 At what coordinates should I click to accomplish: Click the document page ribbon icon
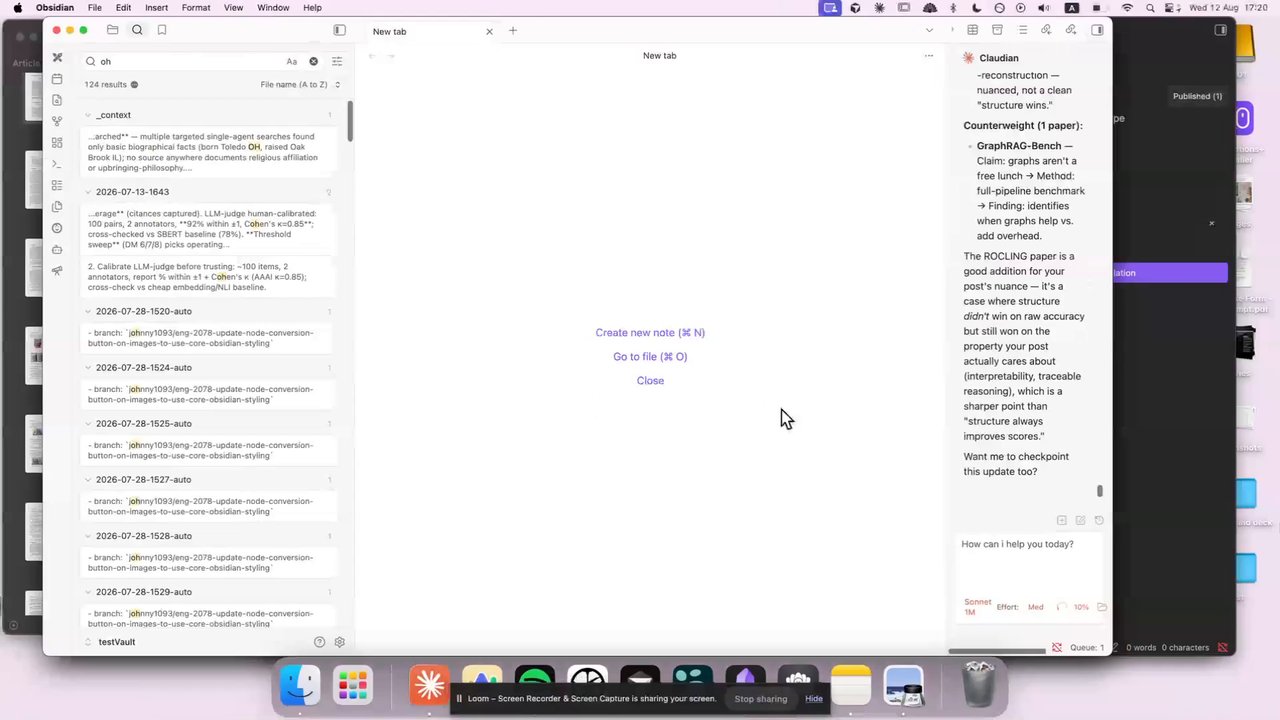(57, 100)
